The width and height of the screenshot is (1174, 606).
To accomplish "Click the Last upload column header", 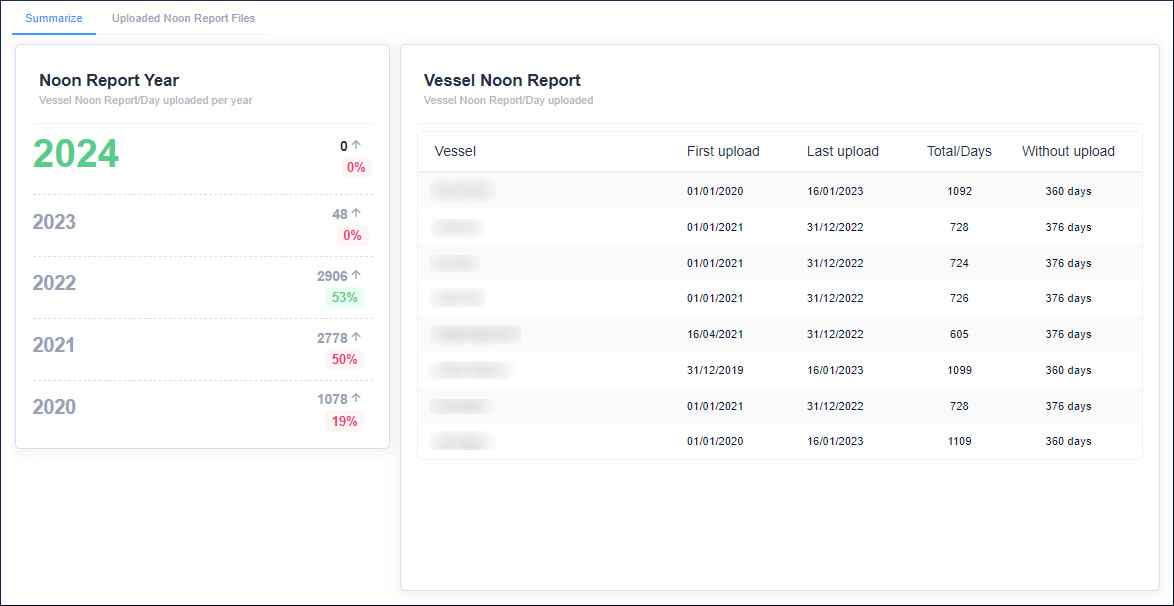I will 843,151.
